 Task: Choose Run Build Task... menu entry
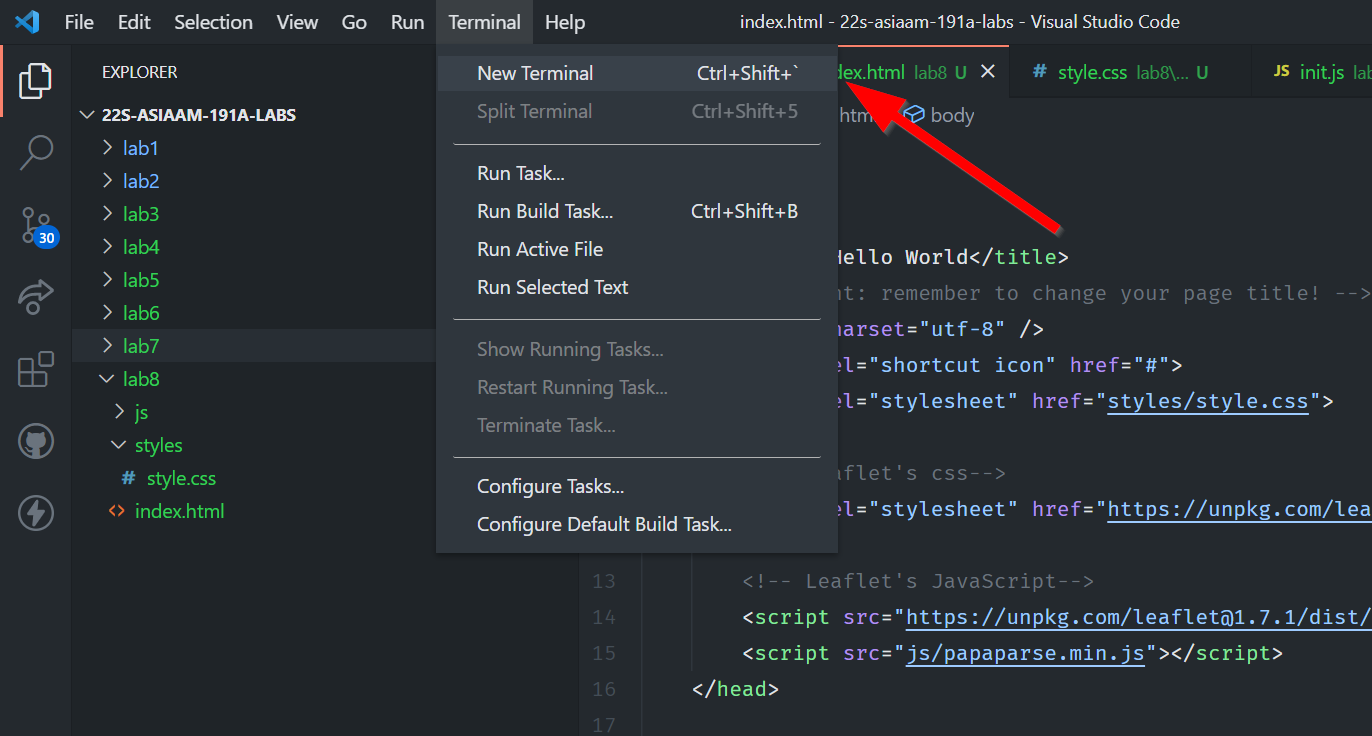tap(545, 211)
